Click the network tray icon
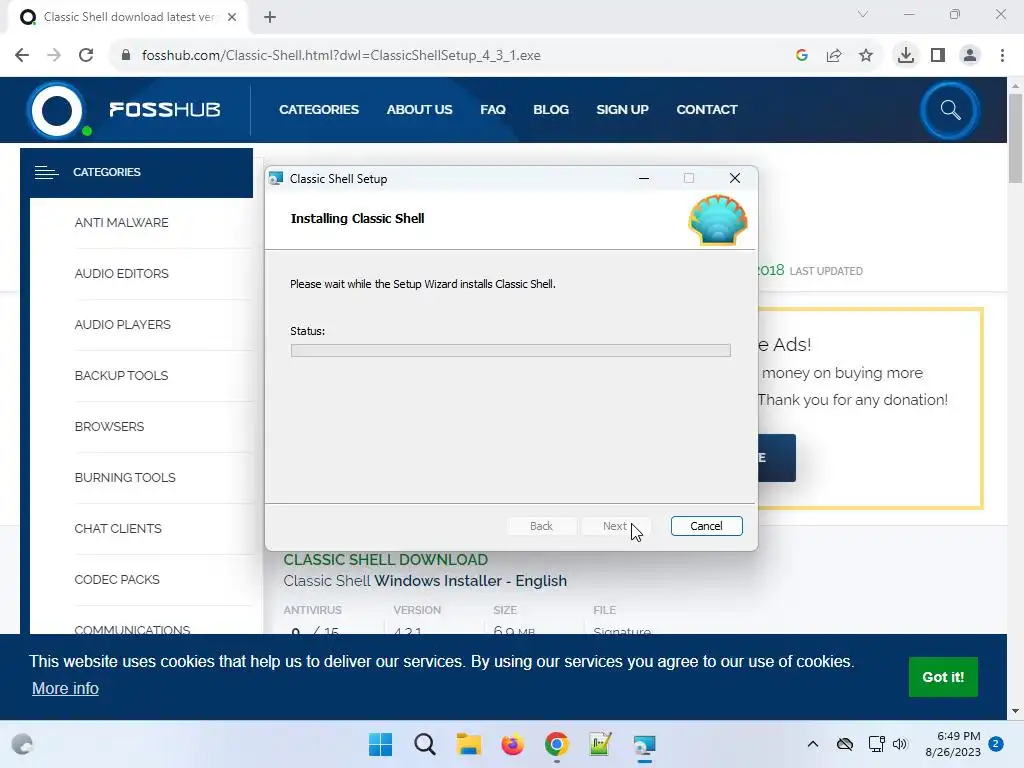The image size is (1024, 768). 876,744
